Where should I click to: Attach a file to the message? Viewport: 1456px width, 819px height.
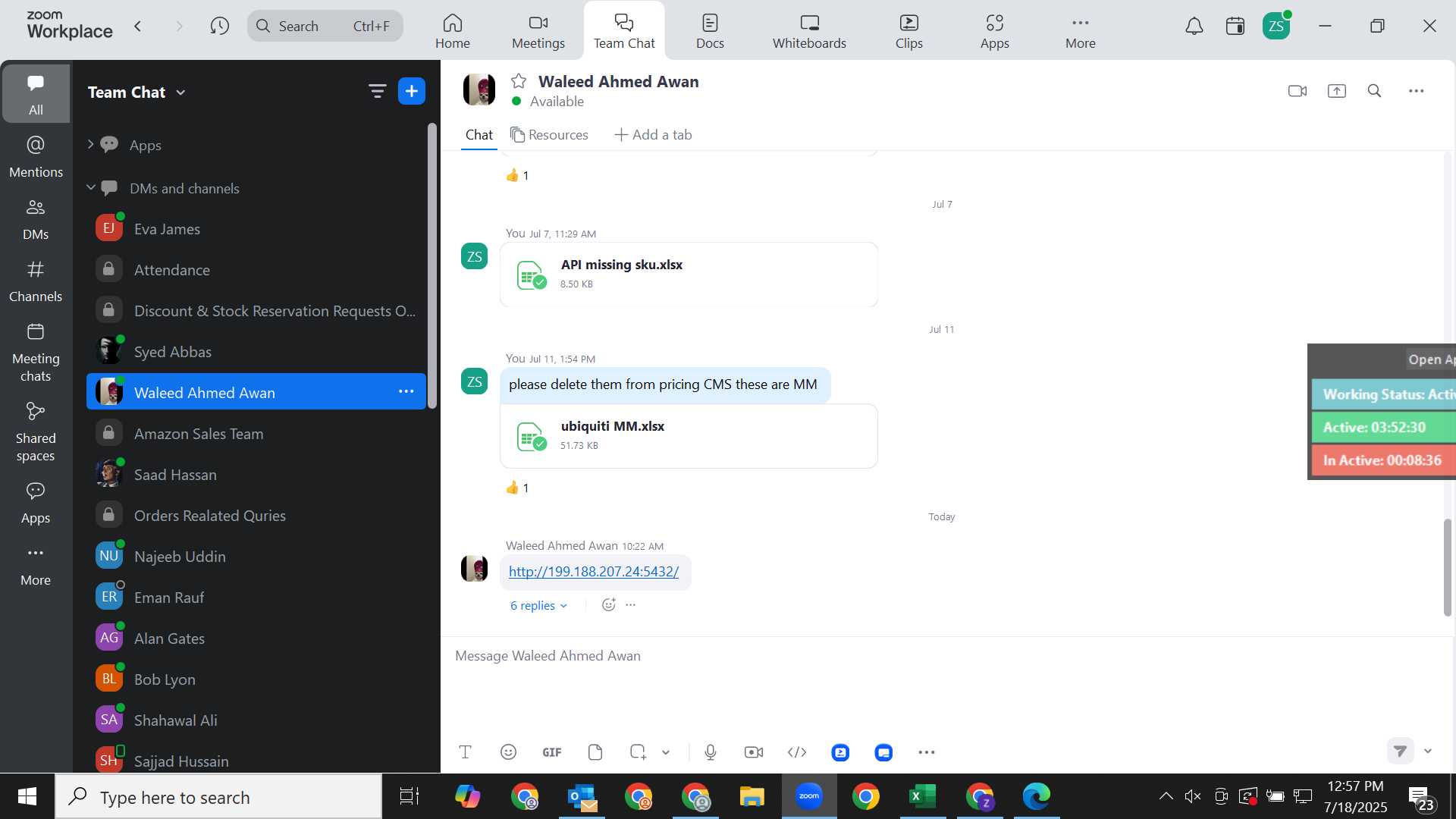click(x=595, y=752)
